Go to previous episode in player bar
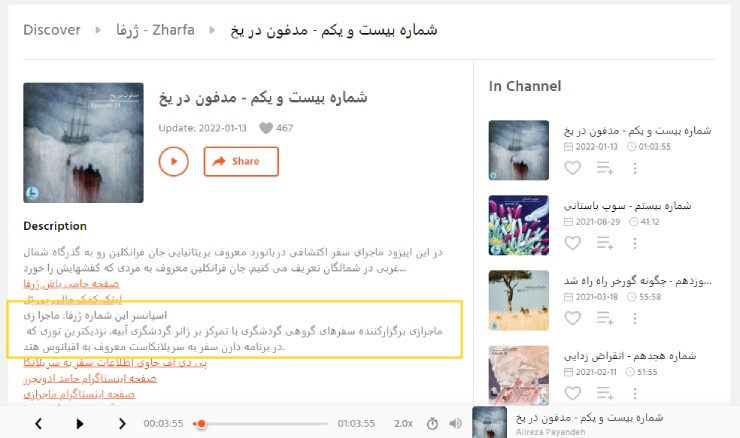The image size is (740, 438). click(x=39, y=424)
